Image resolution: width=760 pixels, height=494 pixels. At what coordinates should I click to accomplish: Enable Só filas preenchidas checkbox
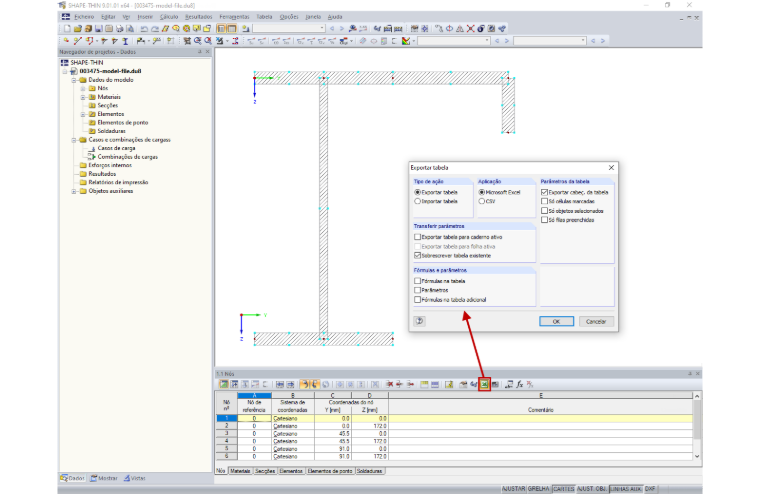coord(544,220)
